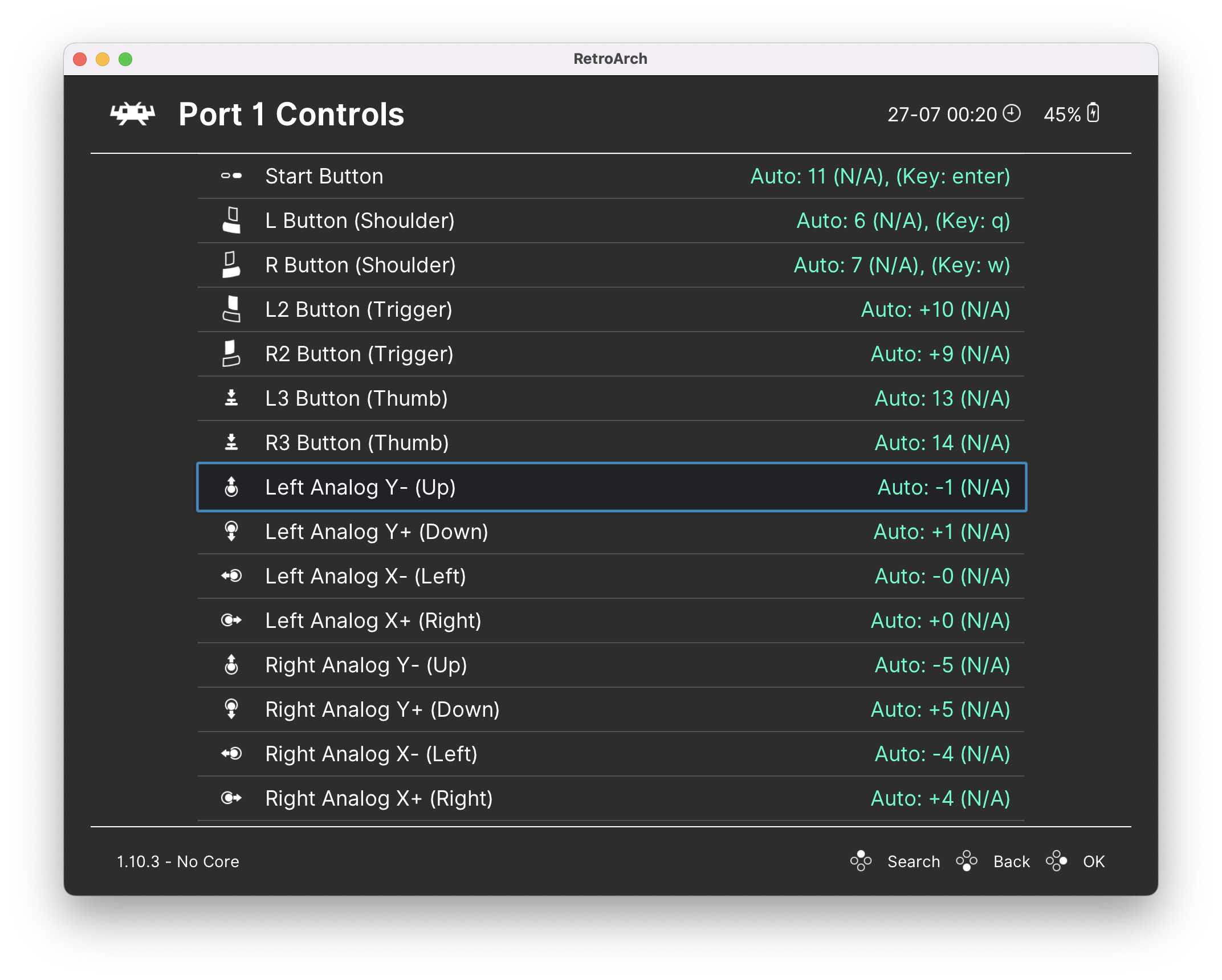This screenshot has width=1222, height=980.
Task: Click the L Button shoulder icon
Action: (x=231, y=220)
